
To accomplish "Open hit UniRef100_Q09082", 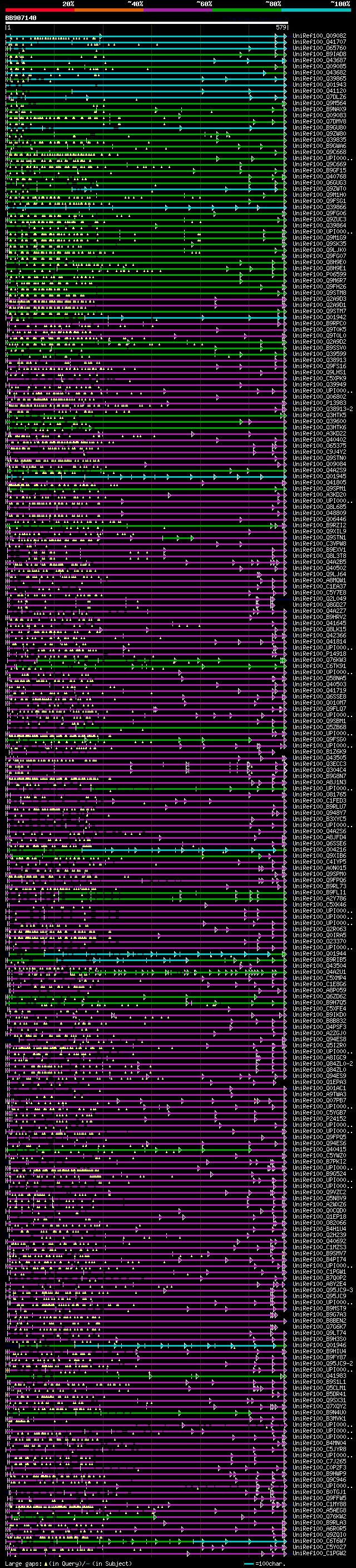I will point(319,36).
